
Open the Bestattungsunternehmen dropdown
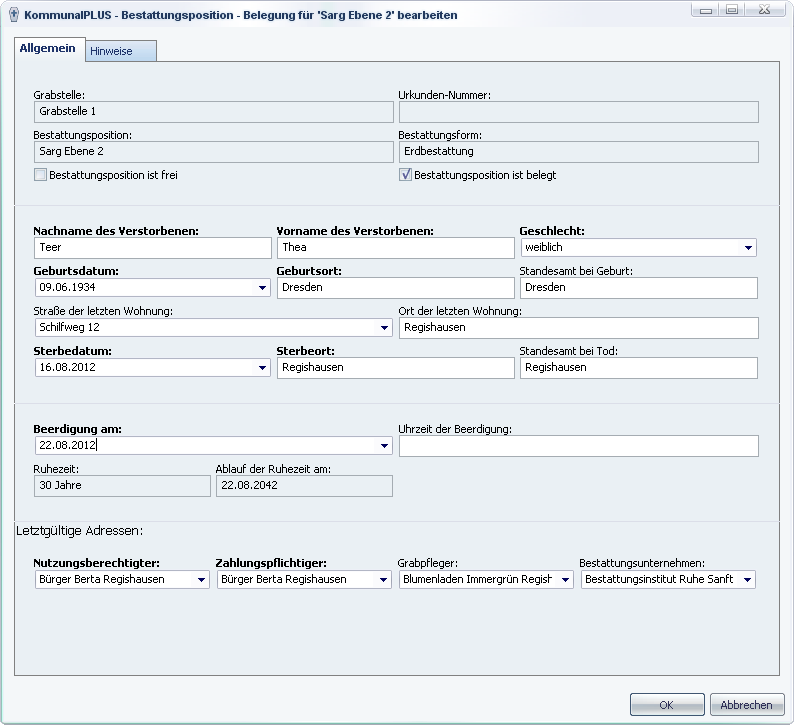(x=747, y=580)
